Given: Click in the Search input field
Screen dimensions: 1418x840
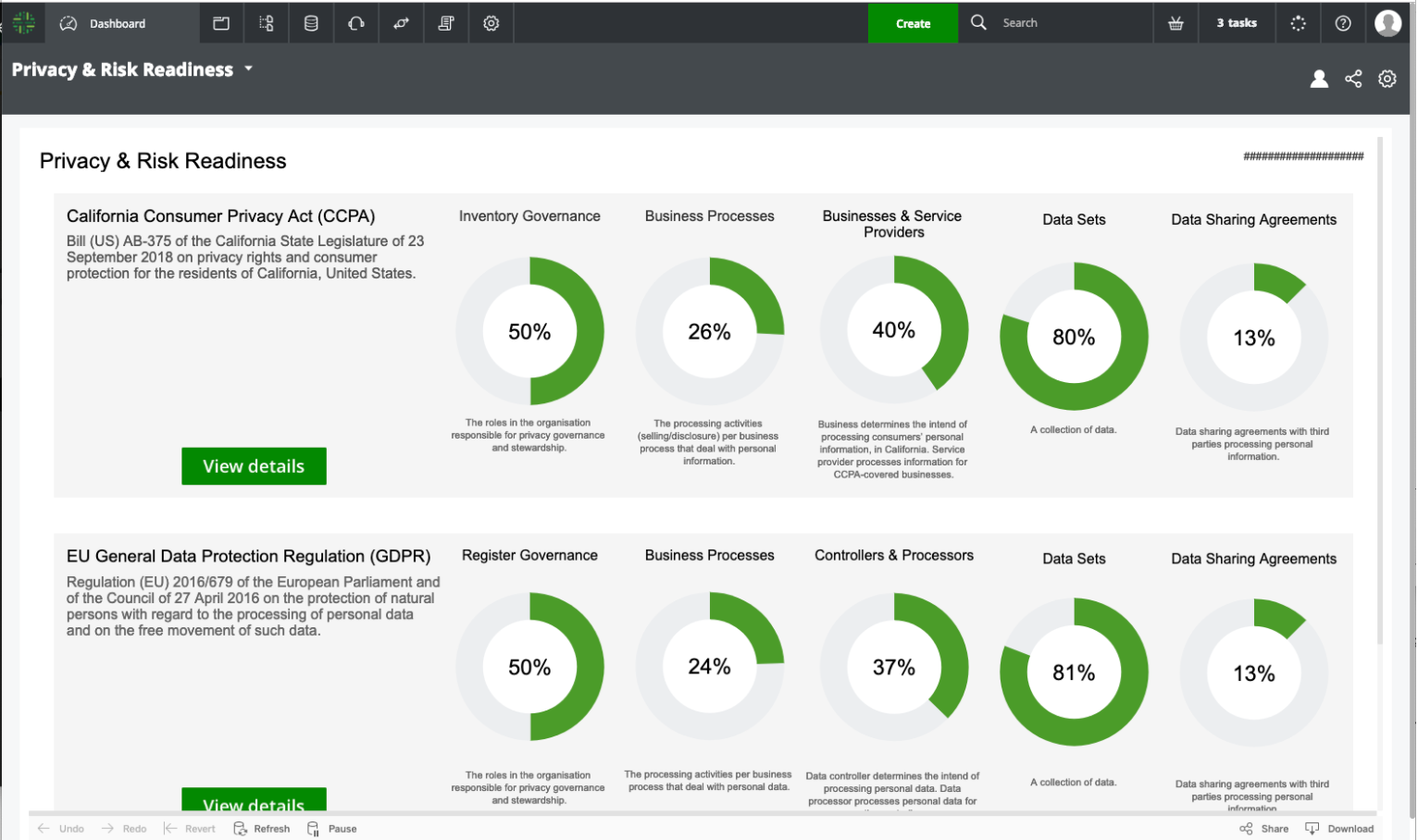Looking at the screenshot, I should click(1064, 23).
